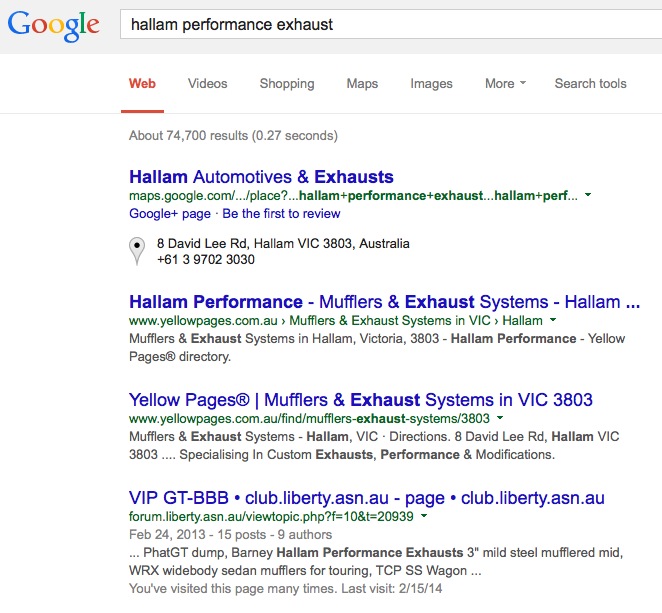Click You've visited this page many times text
662x613 pixels.
click(286, 589)
